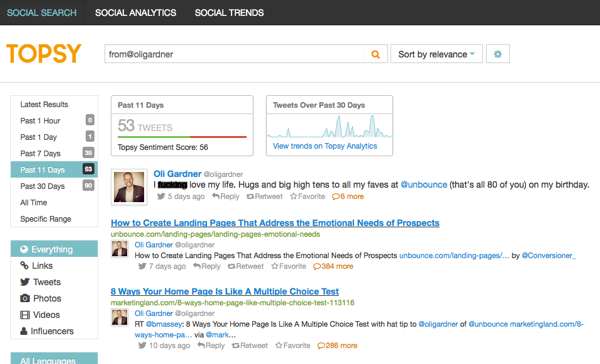Click avatar thumbnail on landing pages tweet

point(120,249)
